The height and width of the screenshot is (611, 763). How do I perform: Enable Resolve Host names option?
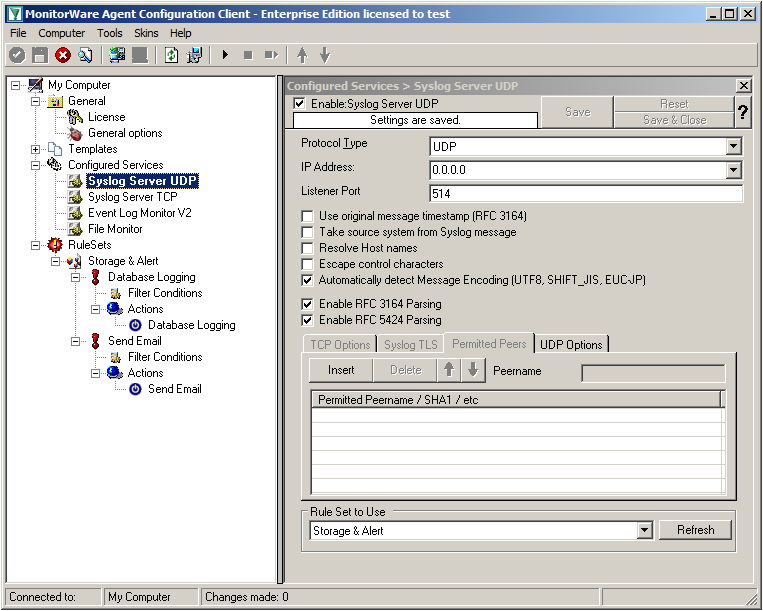307,248
